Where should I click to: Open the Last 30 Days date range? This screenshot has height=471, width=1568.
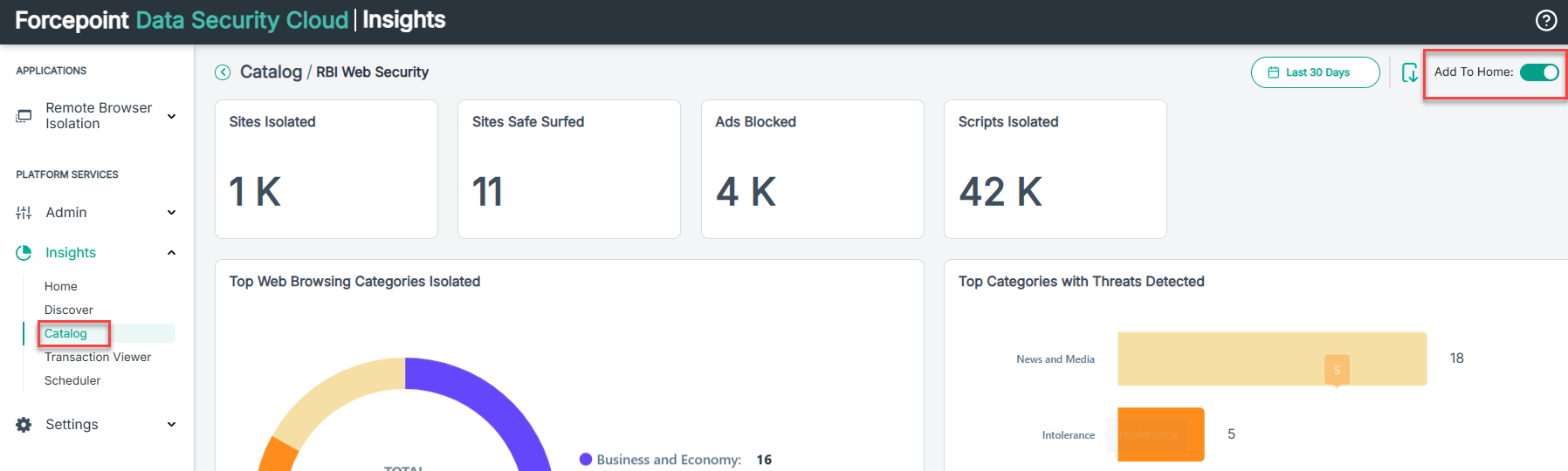1315,72
